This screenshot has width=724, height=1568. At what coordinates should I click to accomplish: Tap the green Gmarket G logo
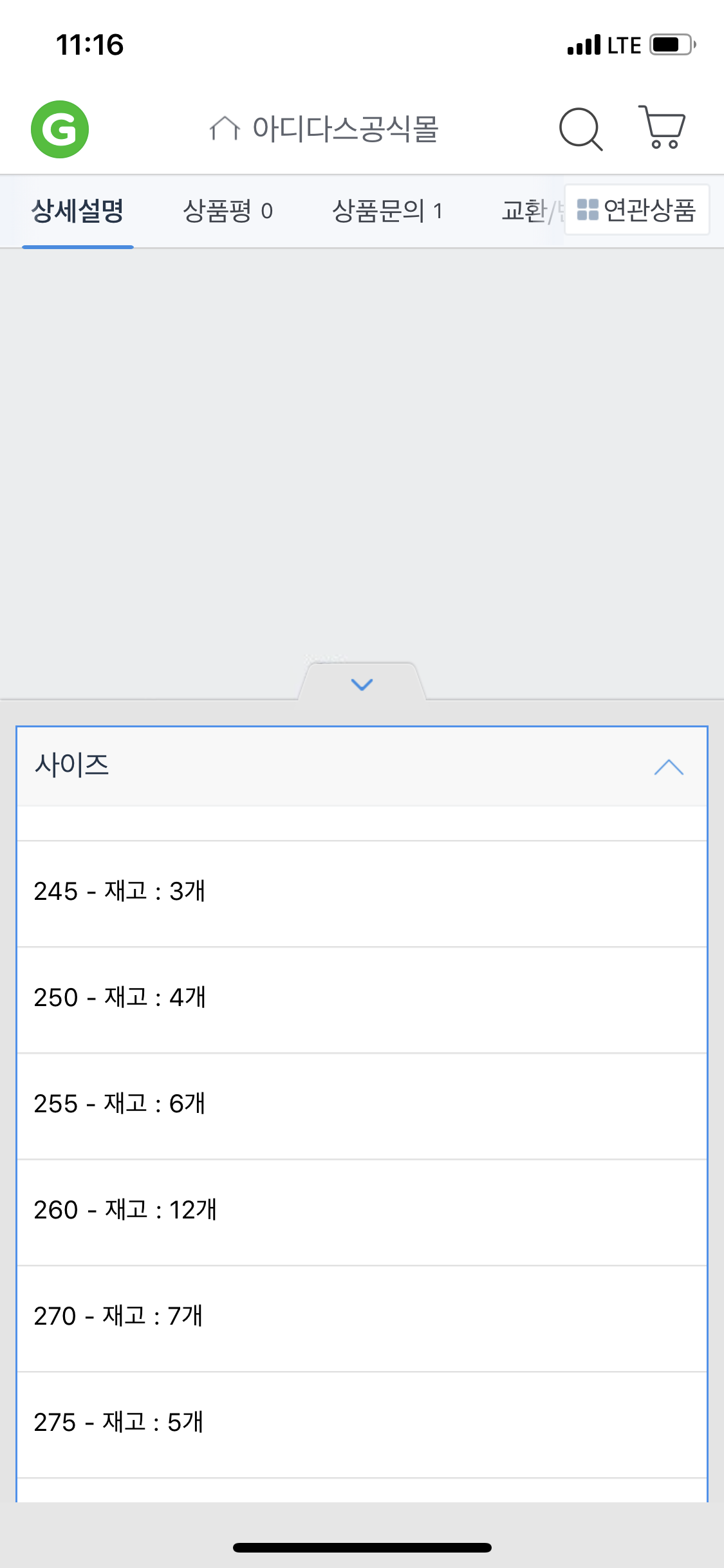pos(60,129)
